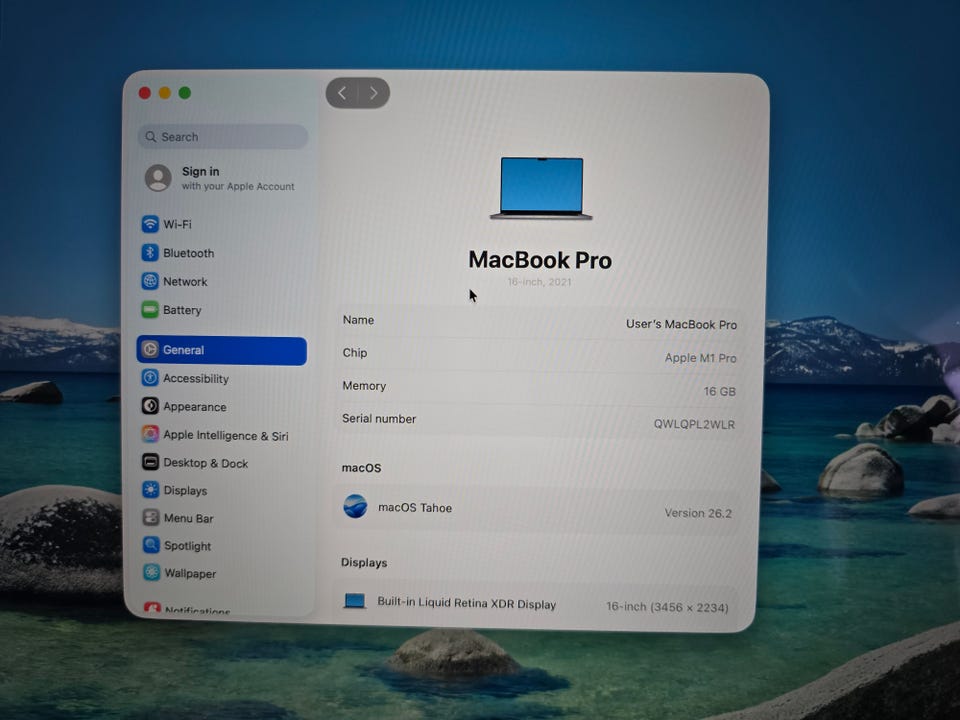Screen dimensions: 960x720
Task: Open Desktop & Dock settings
Action: [x=222, y=463]
